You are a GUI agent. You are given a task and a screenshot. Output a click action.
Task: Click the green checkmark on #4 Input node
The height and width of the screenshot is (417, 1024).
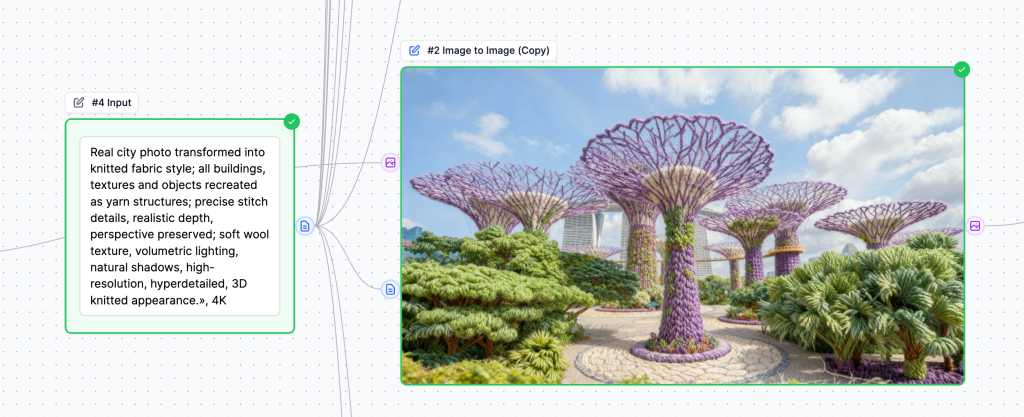291,121
